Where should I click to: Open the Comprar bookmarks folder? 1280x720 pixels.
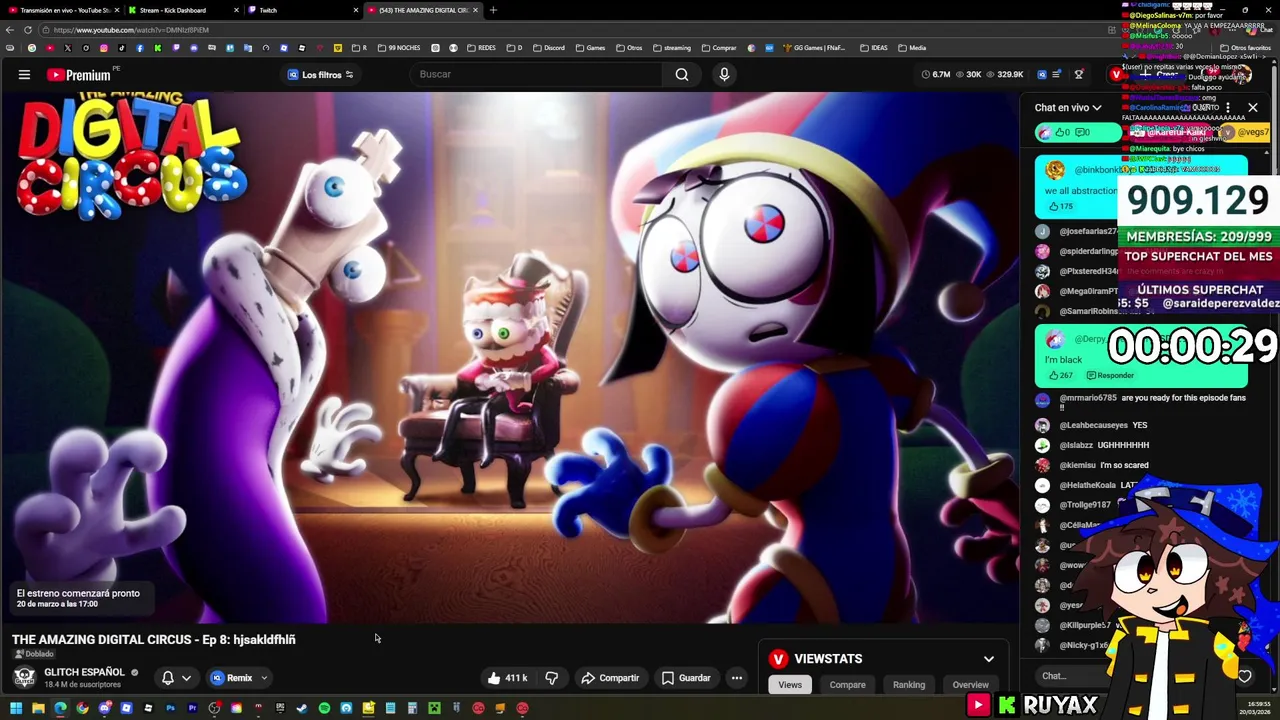pyautogui.click(x=719, y=48)
